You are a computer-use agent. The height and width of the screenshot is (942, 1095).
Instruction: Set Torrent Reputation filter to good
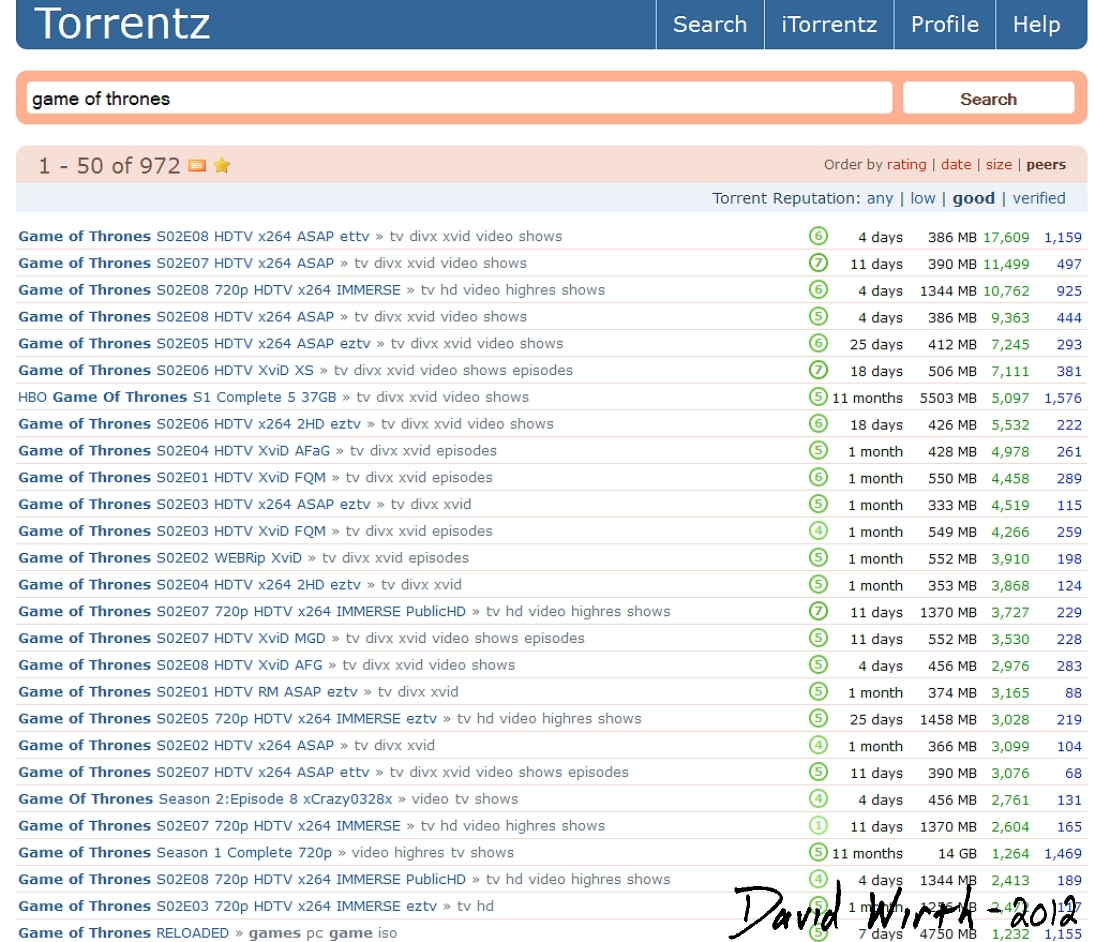pyautogui.click(x=973, y=198)
